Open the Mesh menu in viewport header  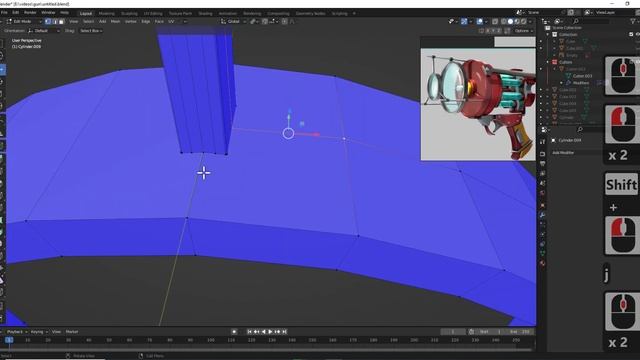[x=116, y=21]
